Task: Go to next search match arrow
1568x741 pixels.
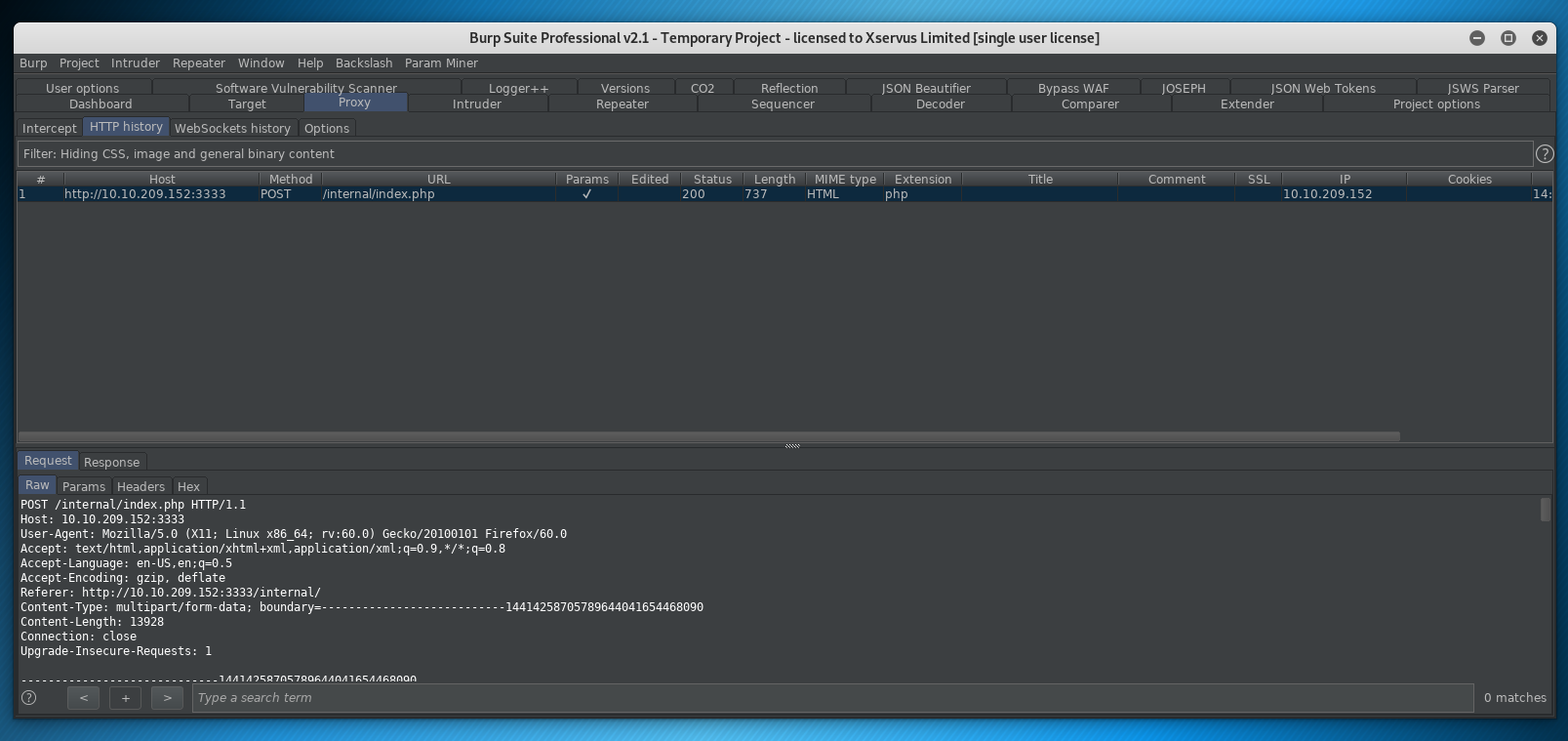Action: tap(167, 697)
